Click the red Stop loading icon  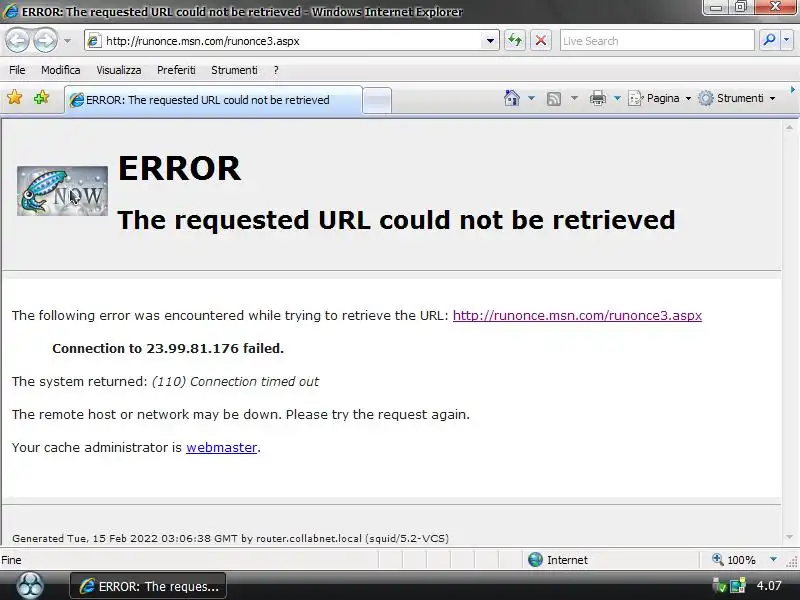coord(541,40)
